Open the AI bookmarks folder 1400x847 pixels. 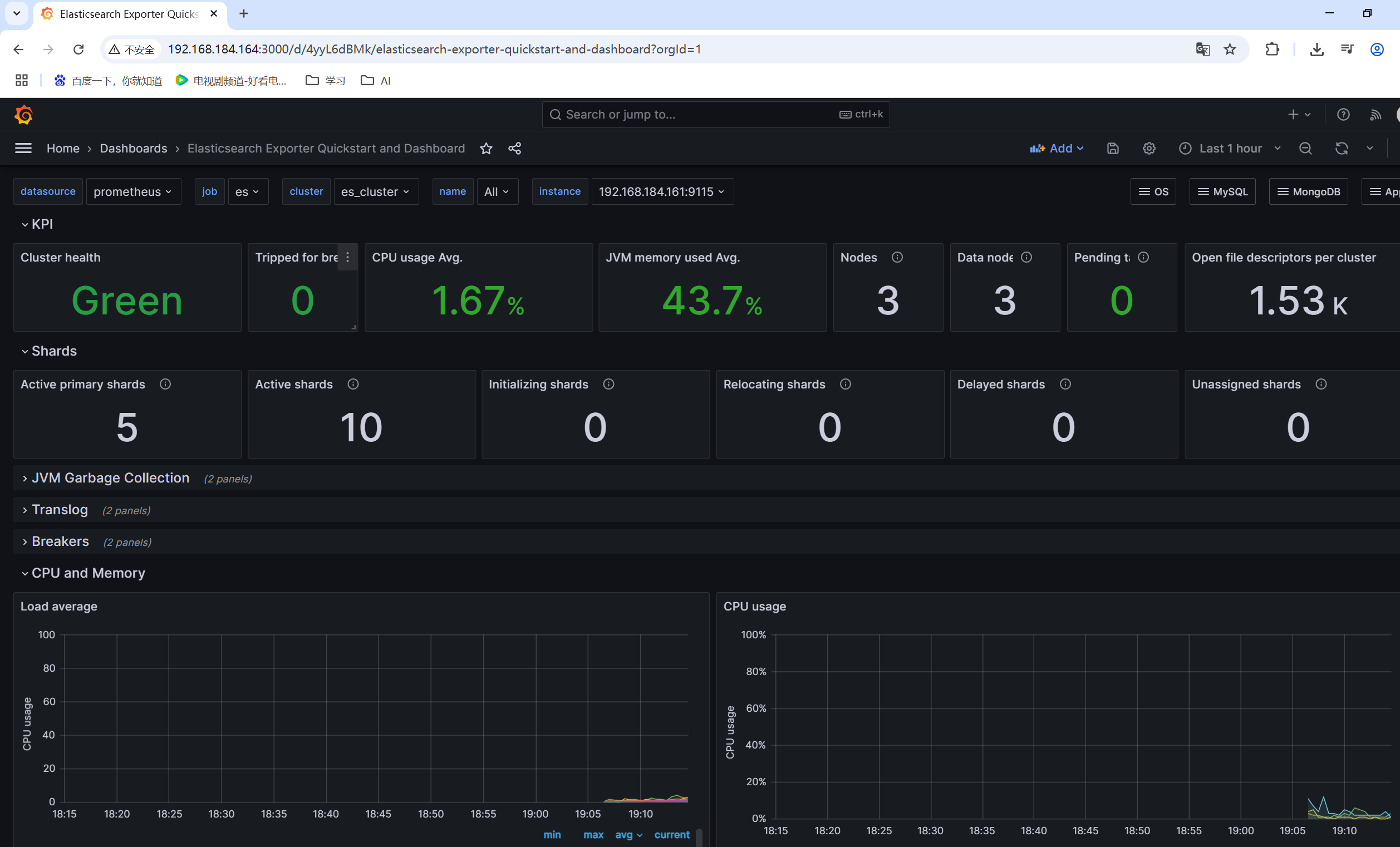376,81
